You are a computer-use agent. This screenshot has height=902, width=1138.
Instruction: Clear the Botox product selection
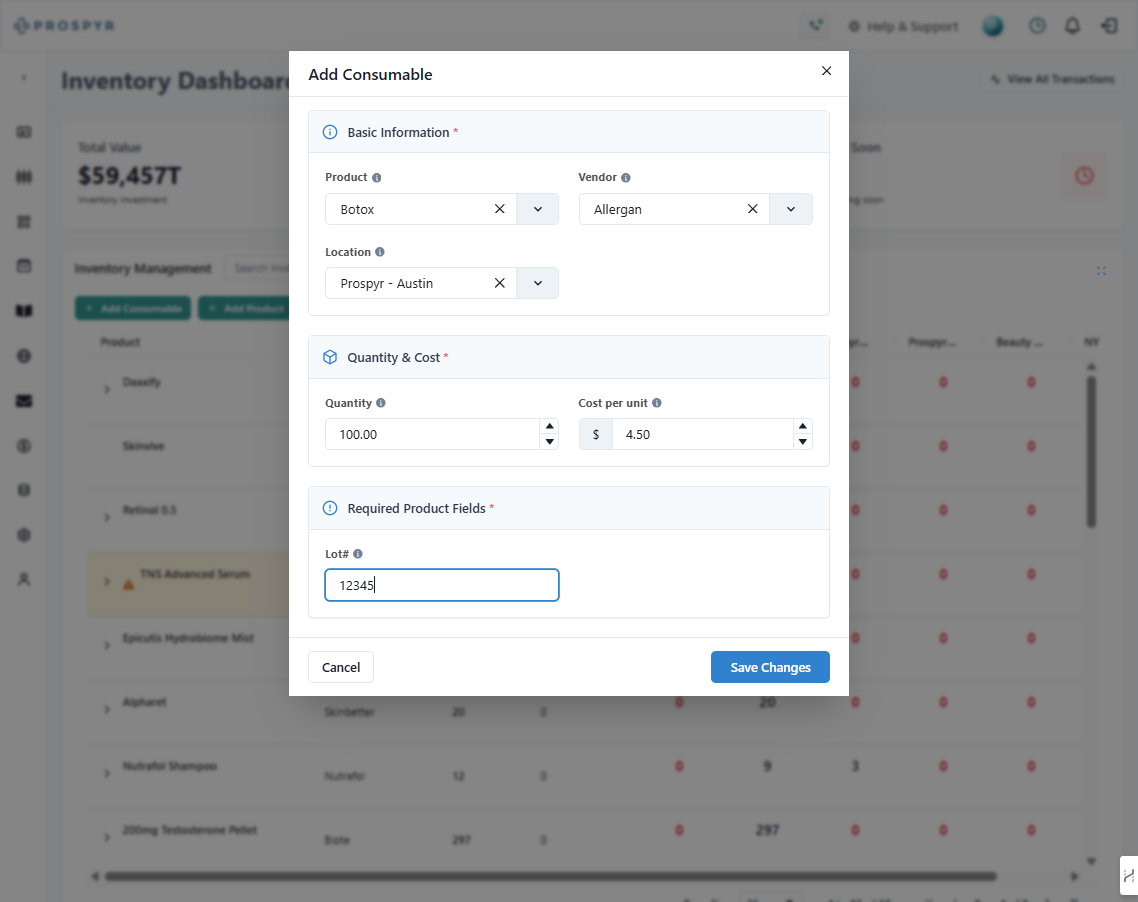(x=499, y=209)
